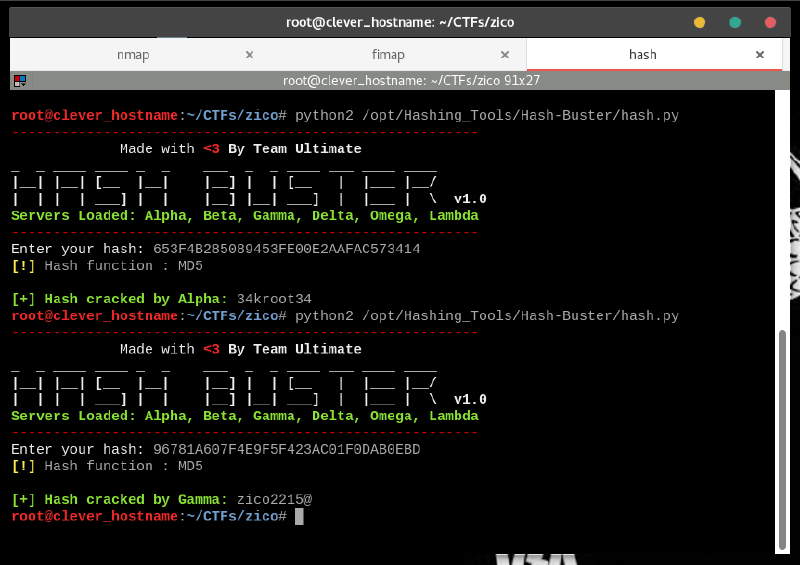Click the yellow minimize window button
The image size is (800, 565).
[699, 22]
